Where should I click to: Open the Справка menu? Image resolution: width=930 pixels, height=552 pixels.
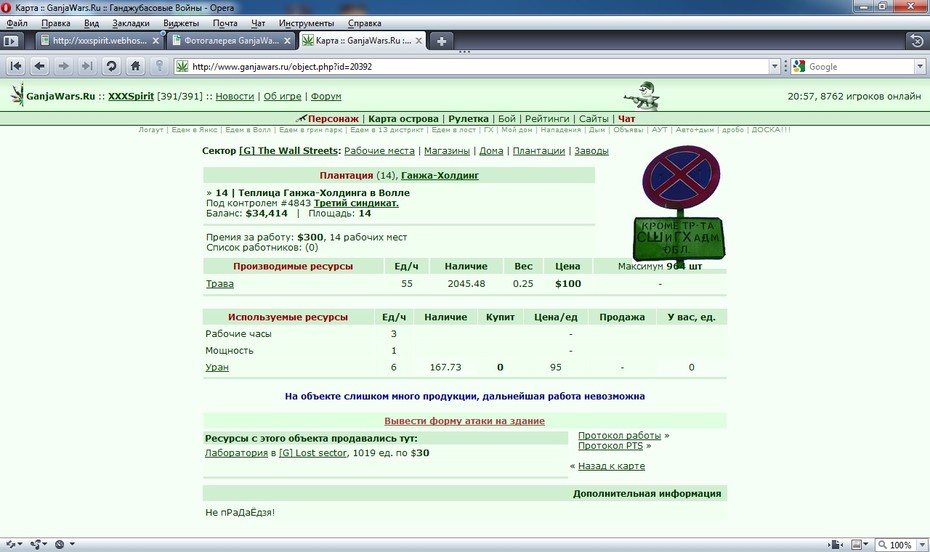click(364, 23)
